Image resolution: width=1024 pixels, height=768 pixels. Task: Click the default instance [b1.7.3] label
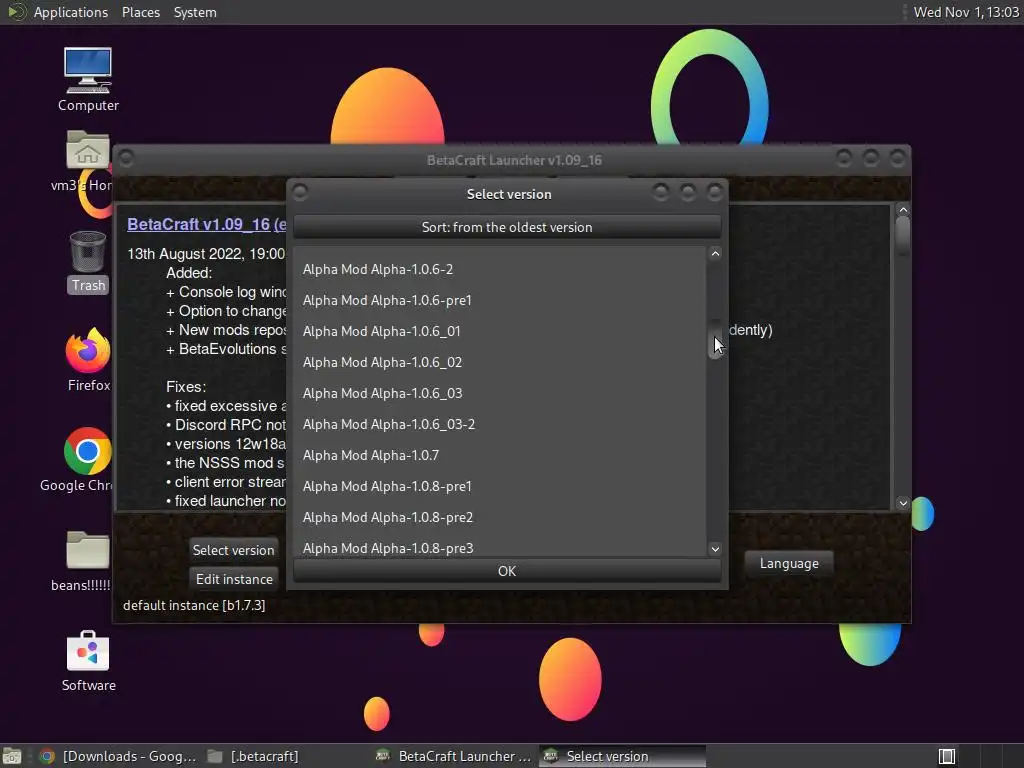coord(194,605)
